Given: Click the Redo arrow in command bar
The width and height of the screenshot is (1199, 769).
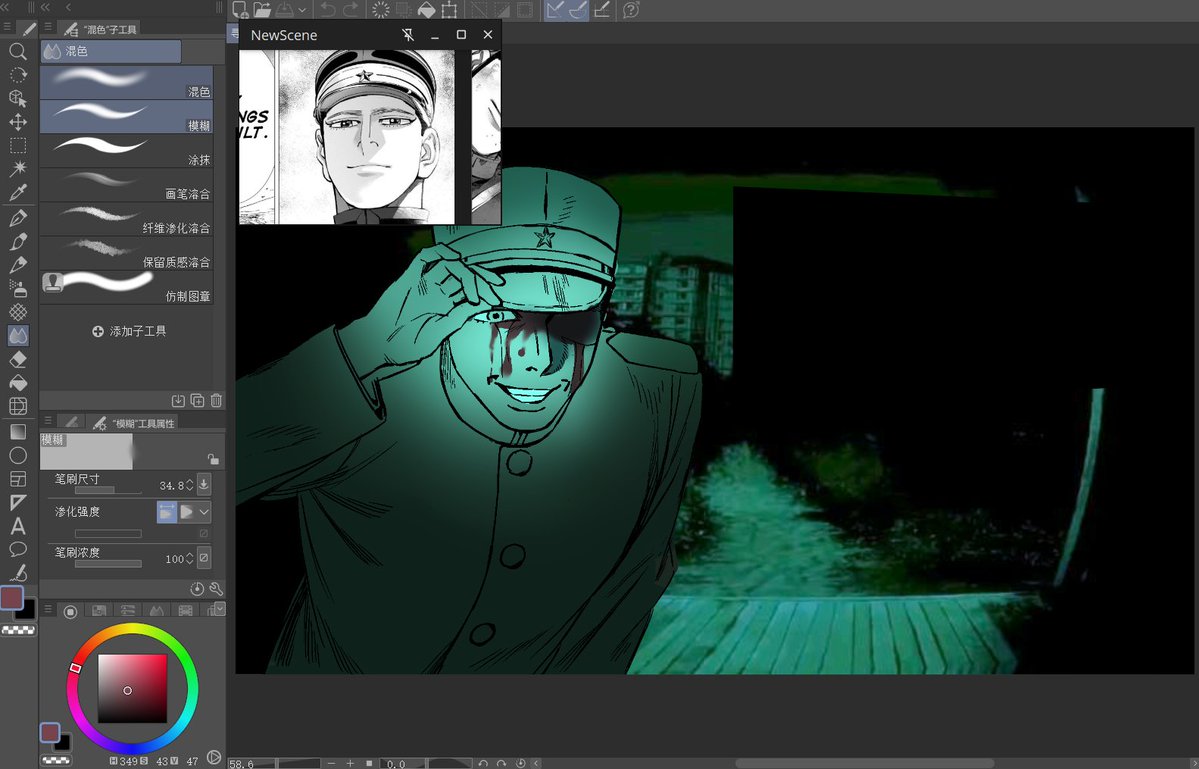Looking at the screenshot, I should click(351, 10).
